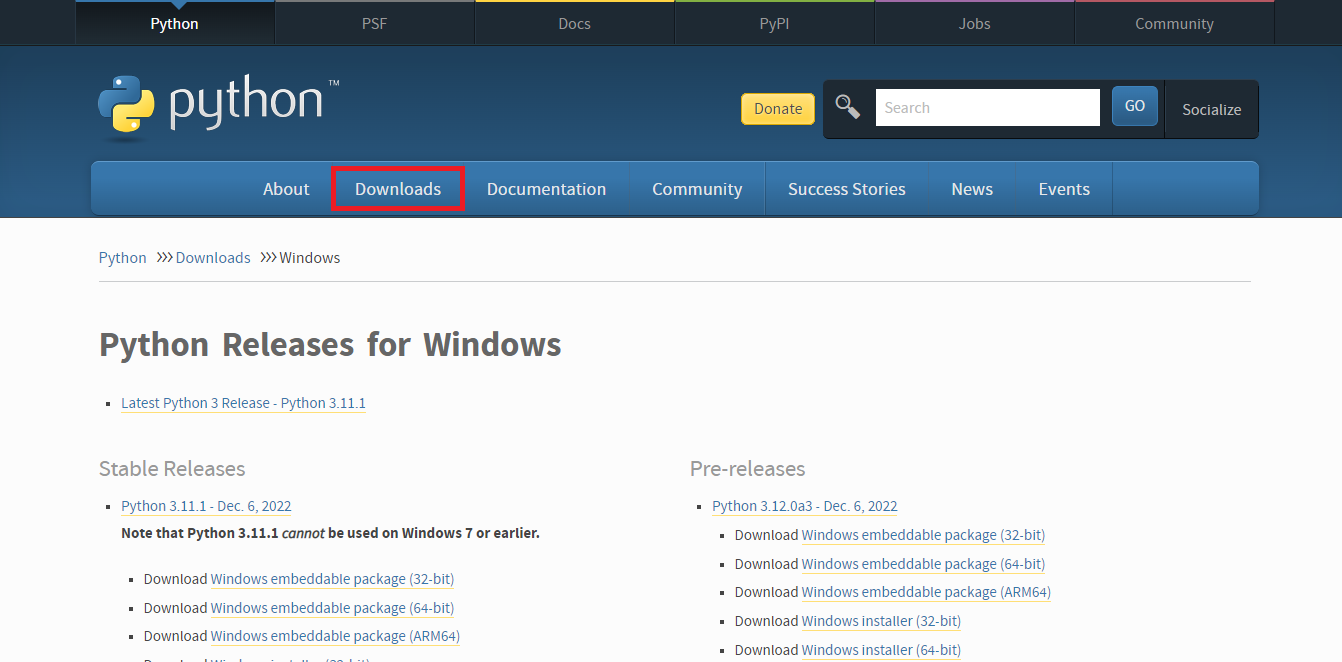Open the Downloads navigation menu
Image resolution: width=1342 pixels, height=662 pixels.
pyautogui.click(x=398, y=189)
